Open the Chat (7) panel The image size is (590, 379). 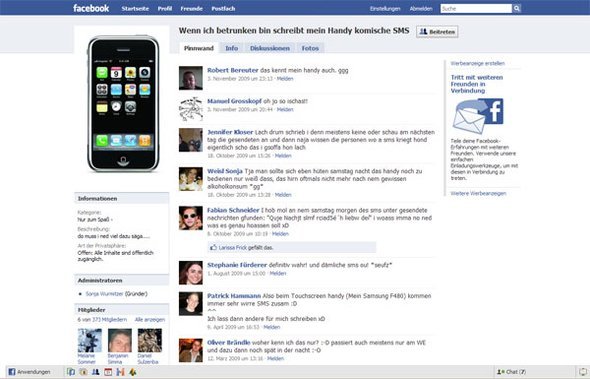pyautogui.click(x=511, y=372)
